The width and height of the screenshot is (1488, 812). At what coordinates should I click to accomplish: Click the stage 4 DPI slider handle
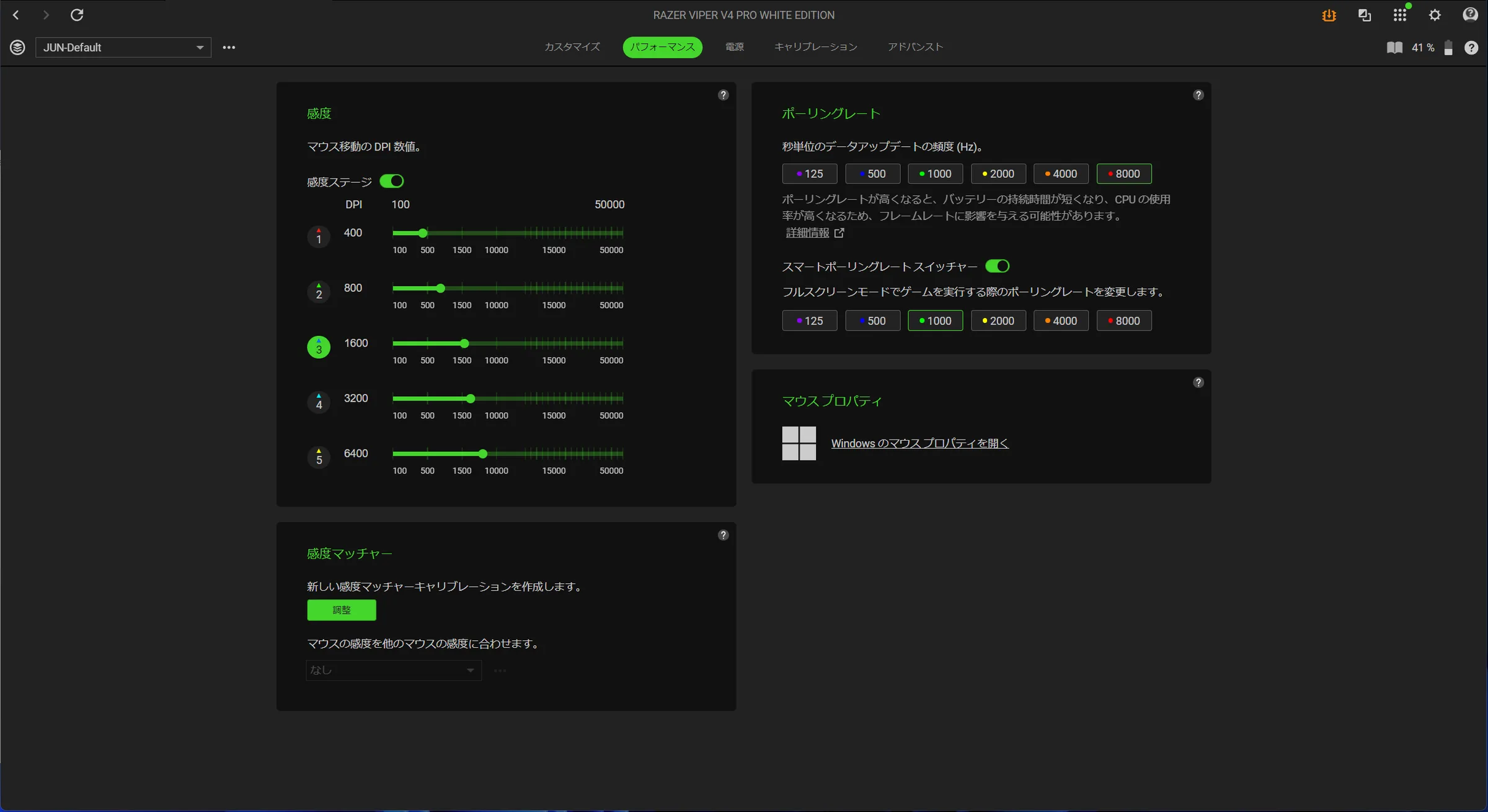click(471, 399)
